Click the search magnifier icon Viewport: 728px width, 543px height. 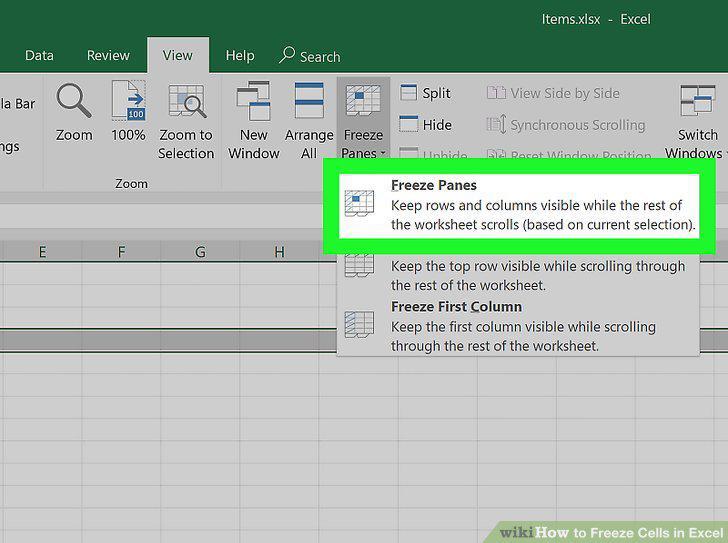point(286,55)
